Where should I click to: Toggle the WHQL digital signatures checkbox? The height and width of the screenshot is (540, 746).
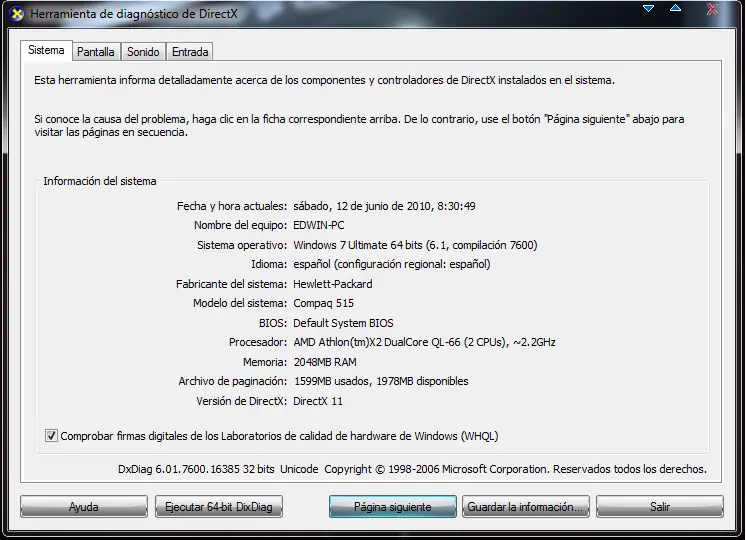pos(51,435)
